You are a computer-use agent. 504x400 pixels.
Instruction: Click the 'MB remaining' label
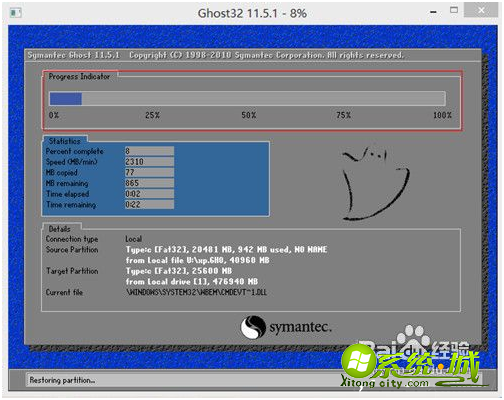point(67,183)
